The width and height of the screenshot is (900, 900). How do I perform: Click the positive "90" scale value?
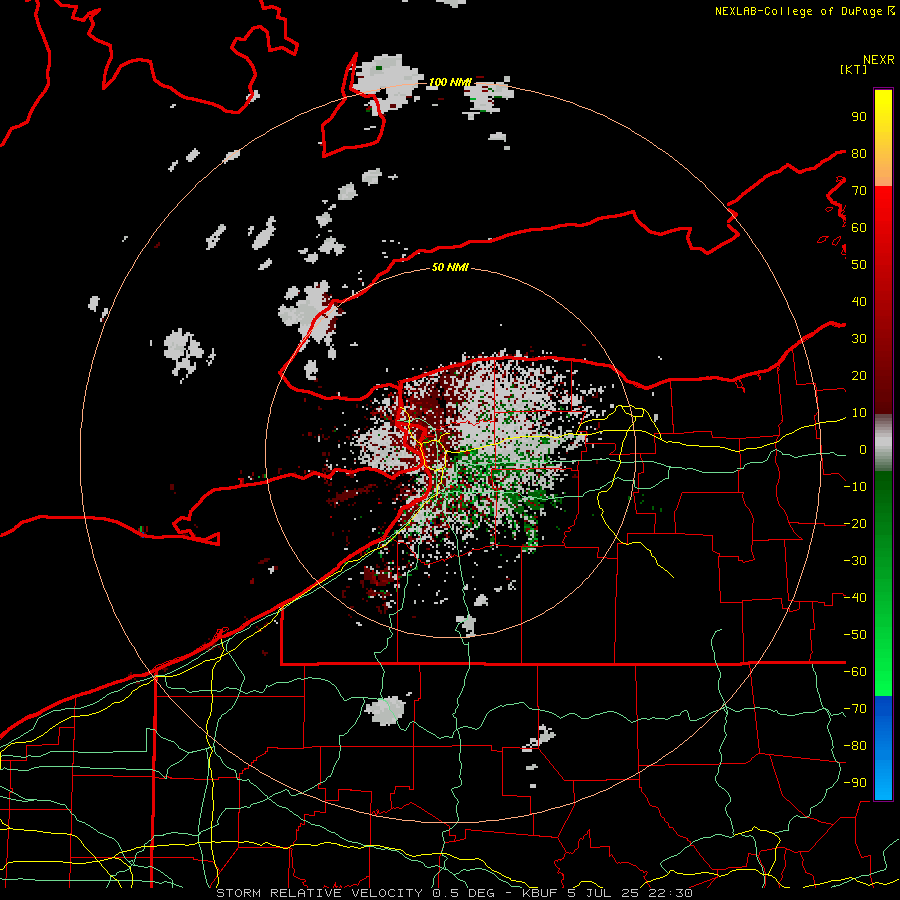point(859,117)
